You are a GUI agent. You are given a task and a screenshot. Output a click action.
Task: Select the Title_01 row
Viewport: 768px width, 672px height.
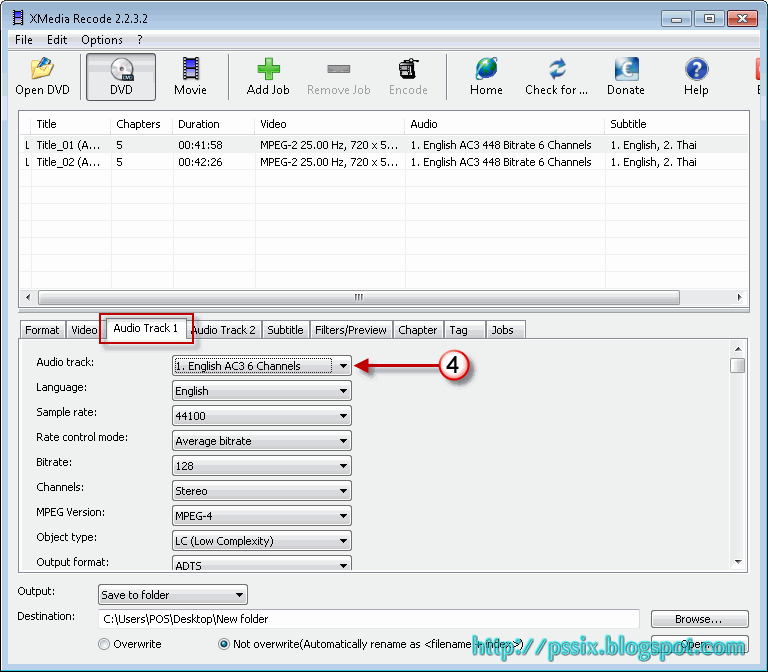tap(384, 145)
